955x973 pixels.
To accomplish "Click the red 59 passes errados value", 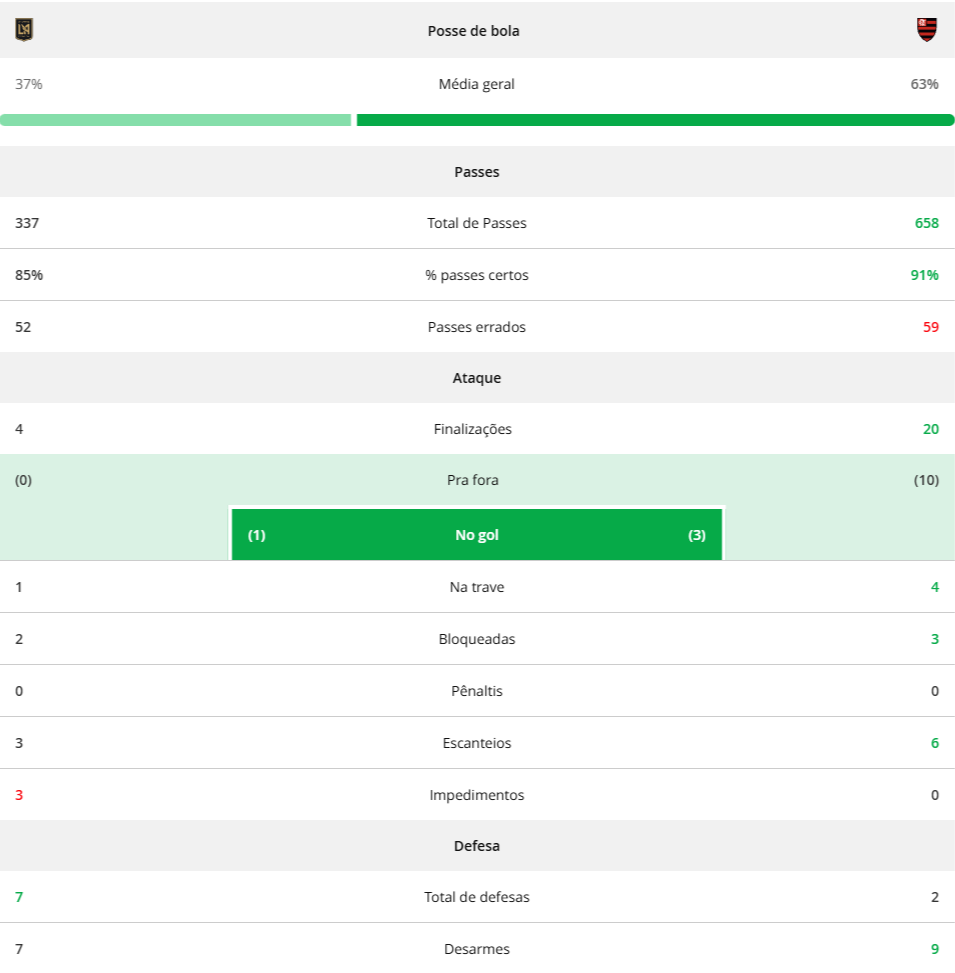I will [x=931, y=327].
